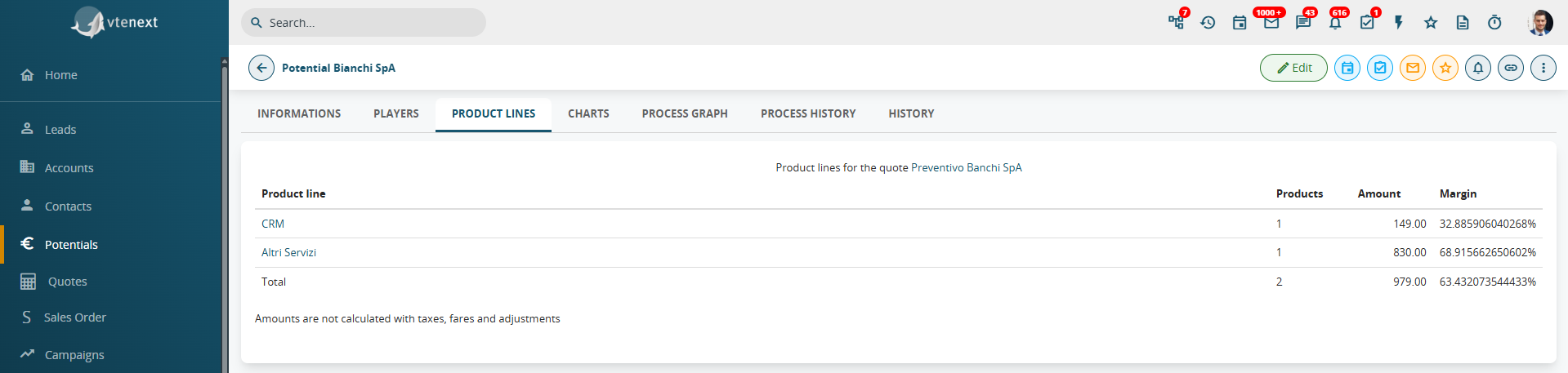Open the CRM product line link
1568x373 pixels.
[273, 224]
